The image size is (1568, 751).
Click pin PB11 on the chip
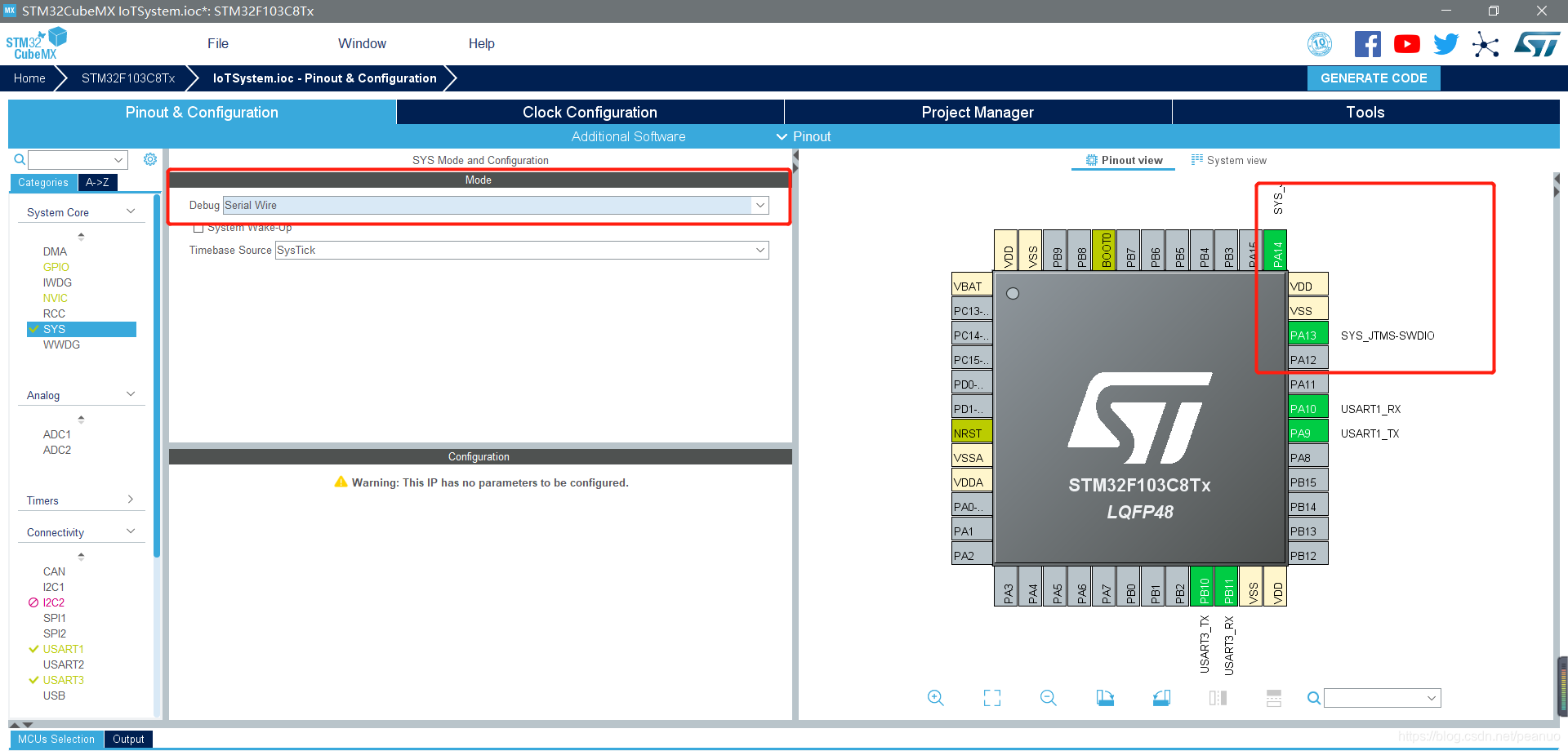(1227, 587)
